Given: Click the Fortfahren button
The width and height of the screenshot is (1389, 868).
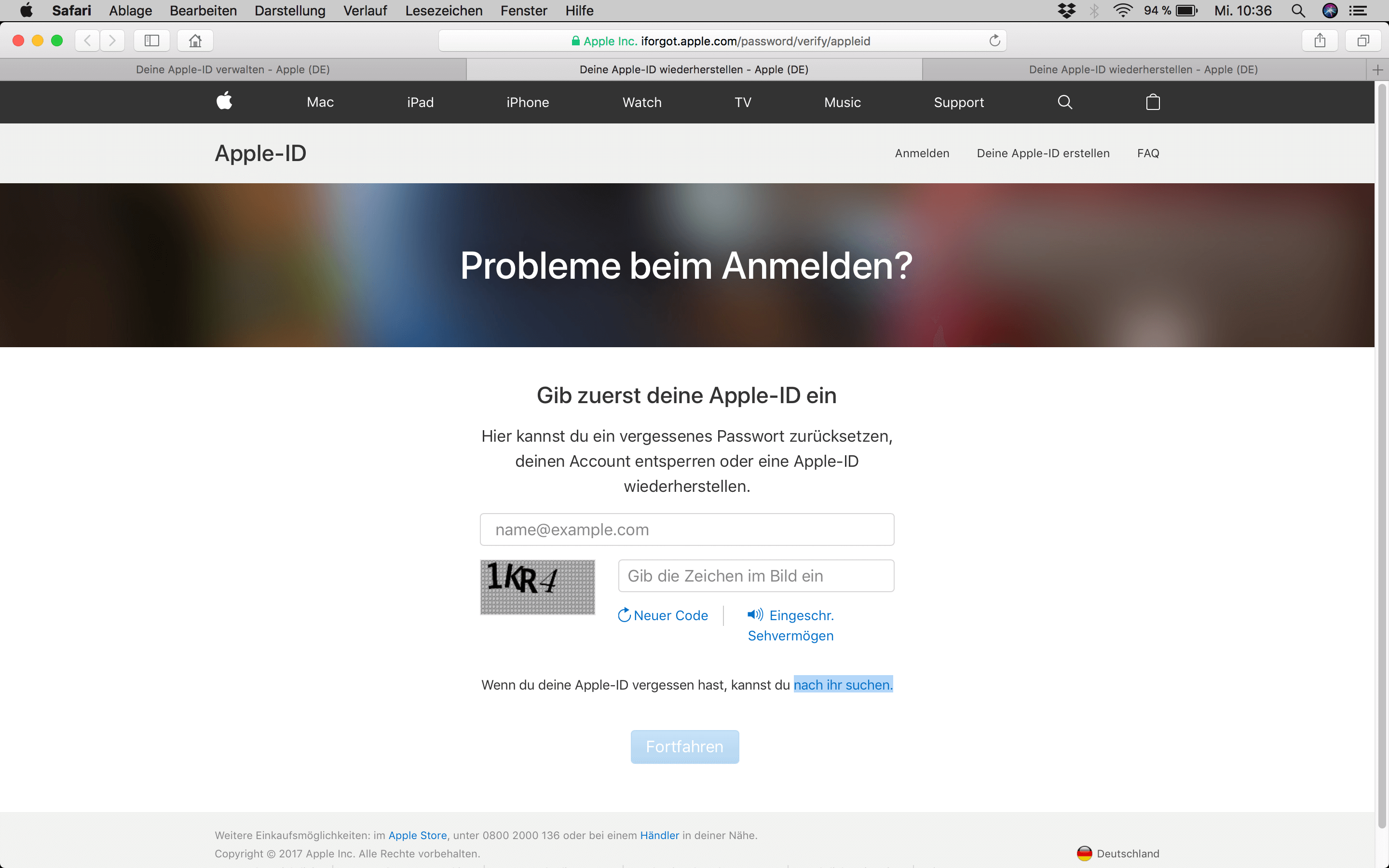Looking at the screenshot, I should [685, 747].
